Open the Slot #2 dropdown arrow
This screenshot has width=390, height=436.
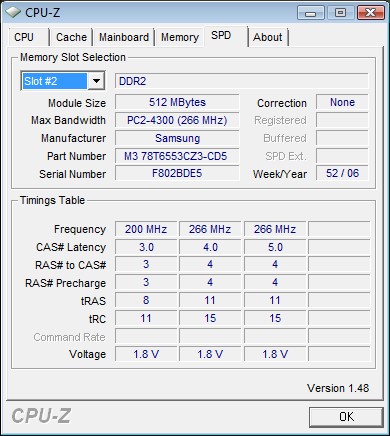tap(96, 81)
